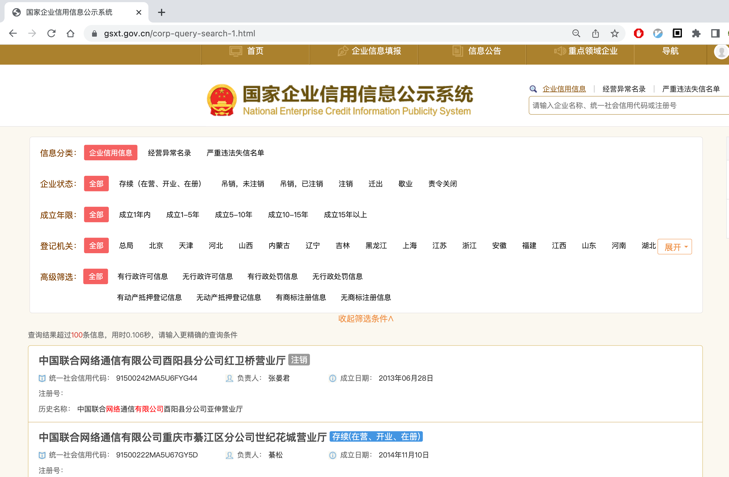Click the user avatar in gold navbar
This screenshot has width=729, height=477.
(x=721, y=52)
